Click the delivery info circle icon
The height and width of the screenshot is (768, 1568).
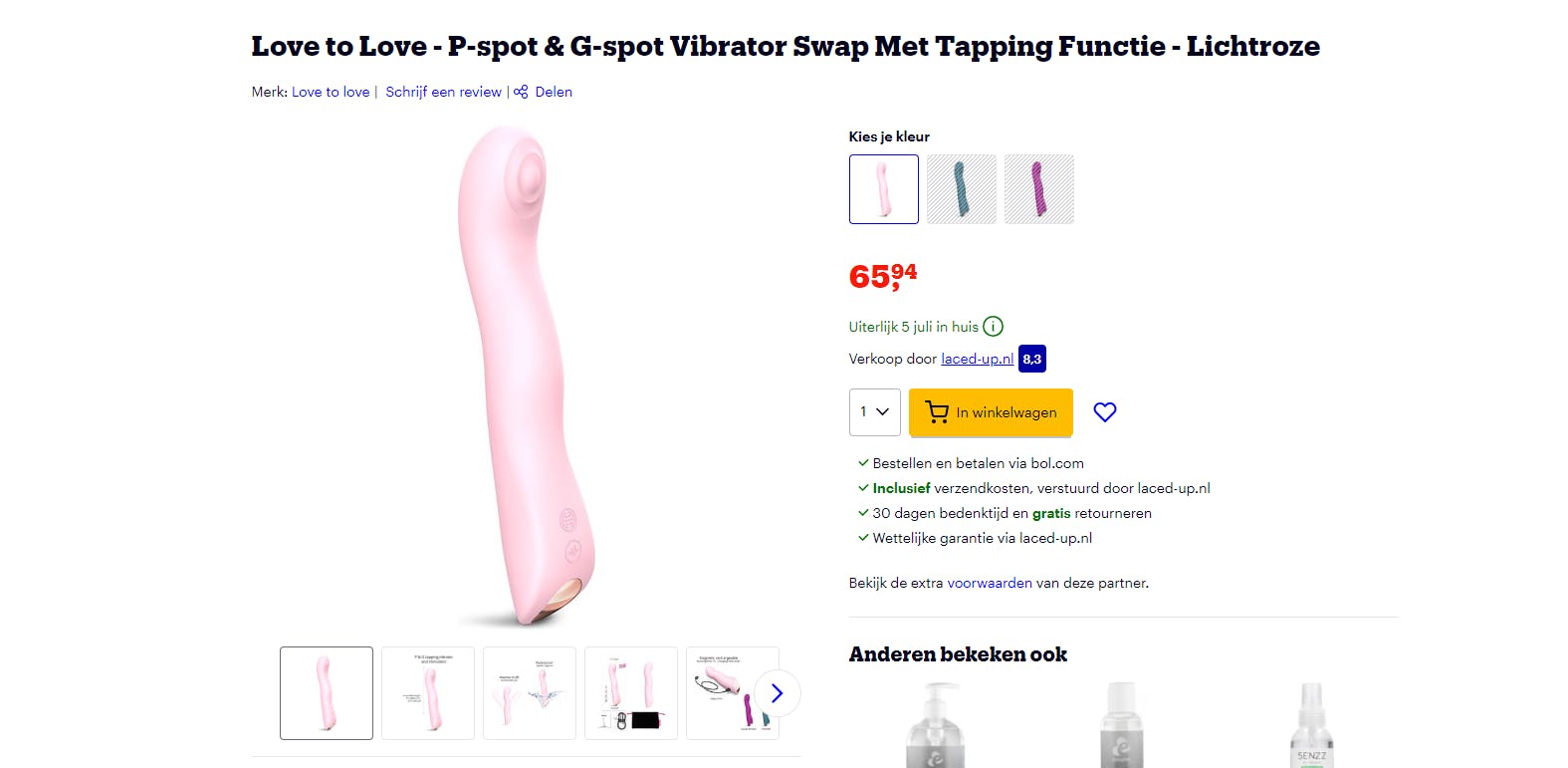993,327
